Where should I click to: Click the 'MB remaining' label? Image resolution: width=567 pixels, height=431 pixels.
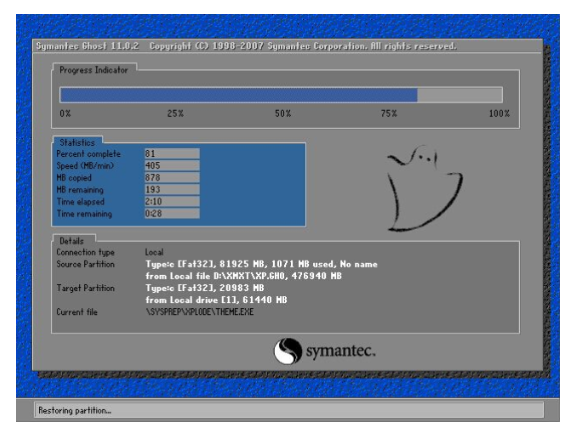click(80, 190)
